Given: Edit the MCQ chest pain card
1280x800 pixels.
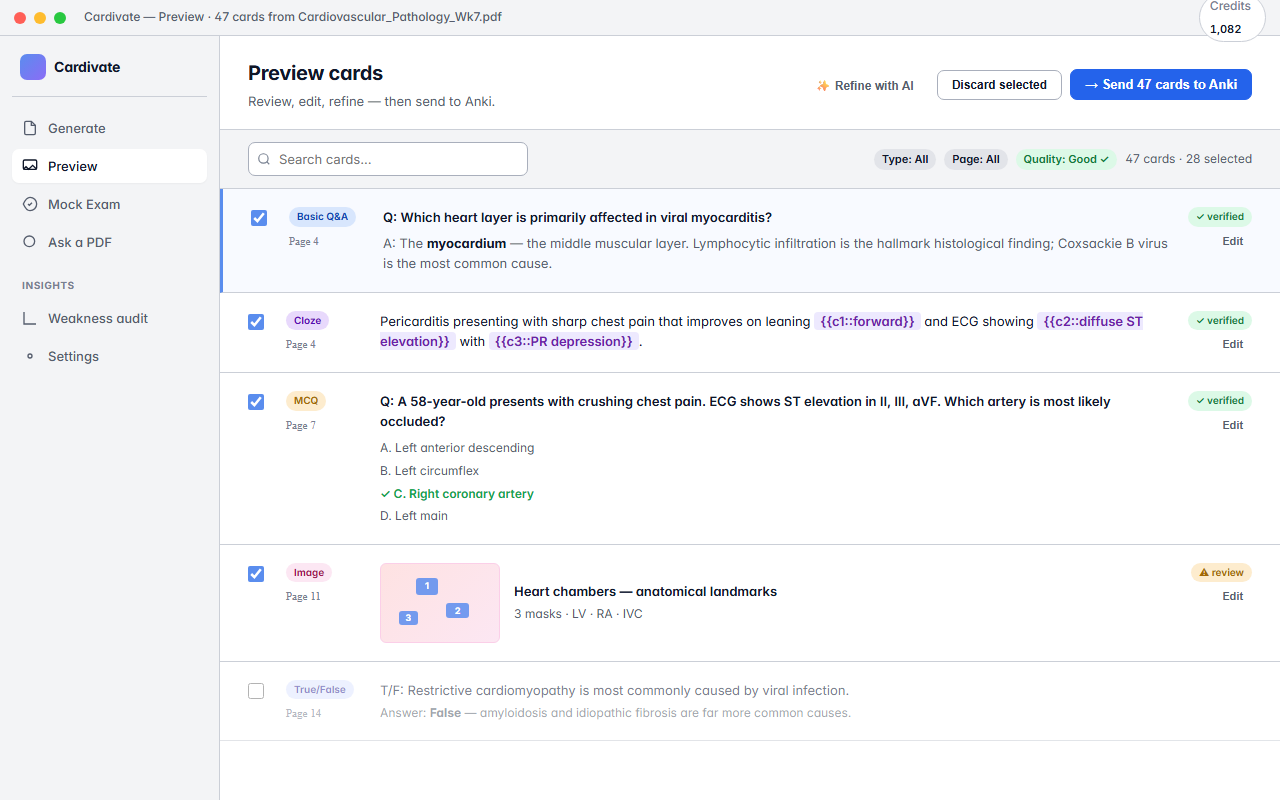Looking at the screenshot, I should pyautogui.click(x=1233, y=425).
